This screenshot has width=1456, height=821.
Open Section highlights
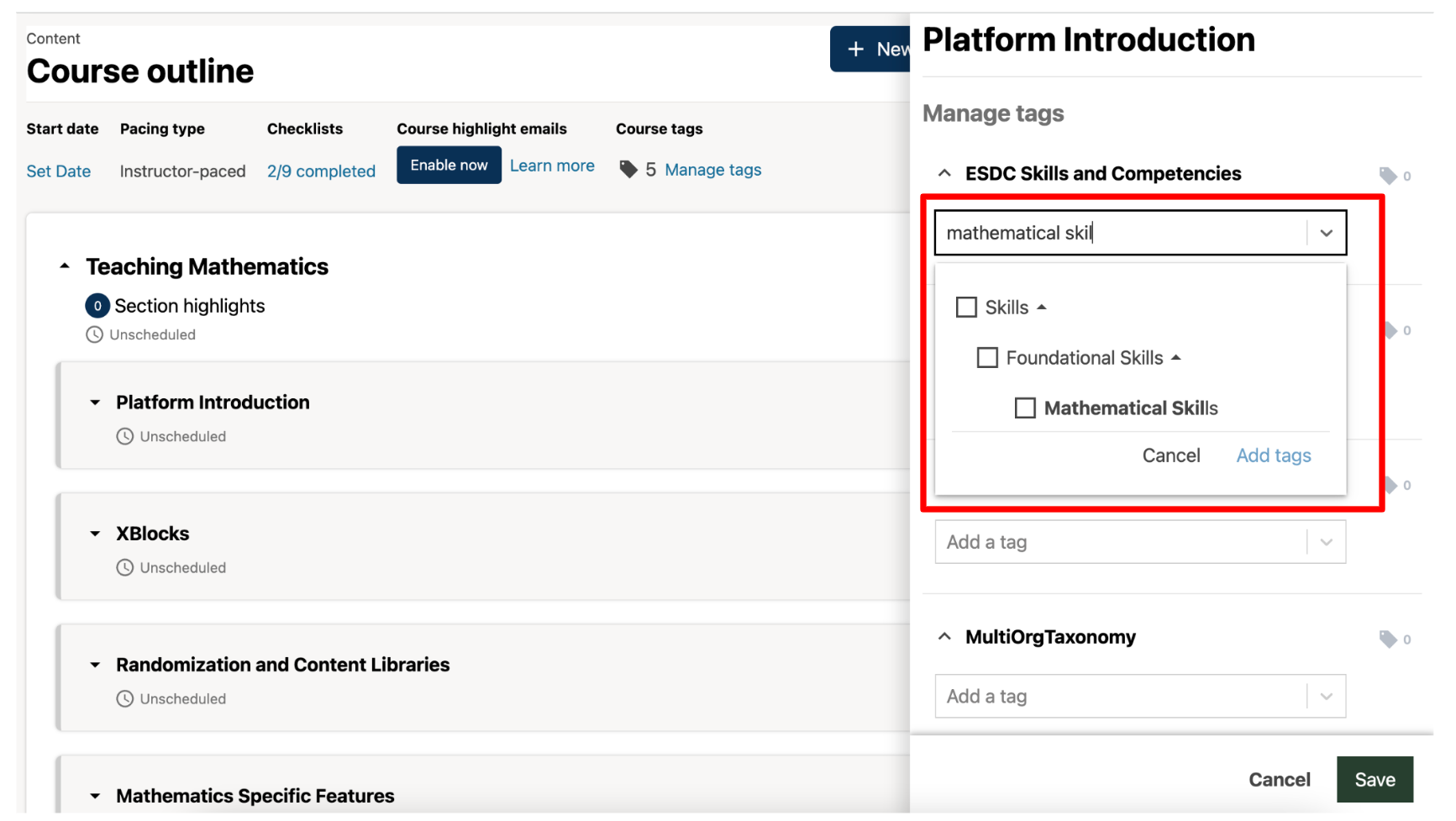[x=189, y=306]
